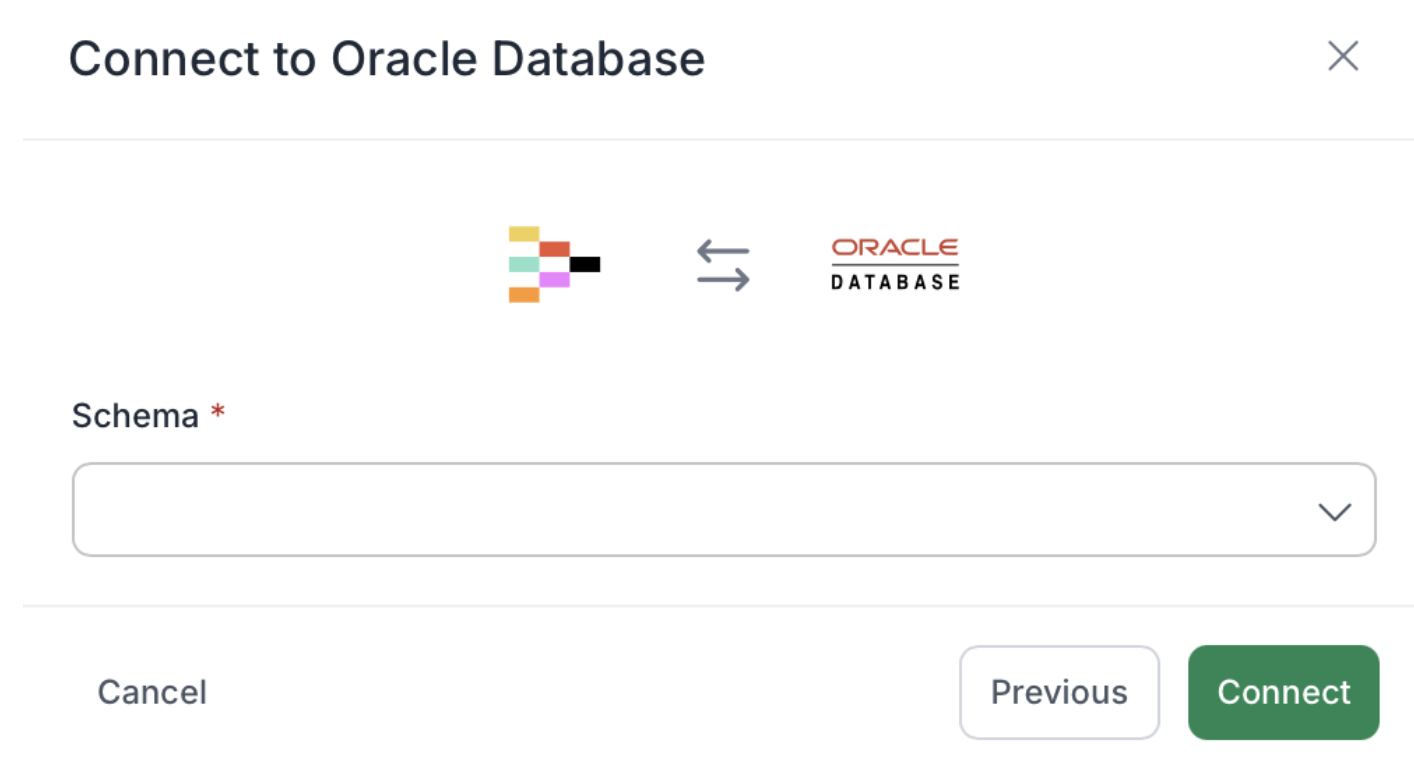
Task: Click the red ORACLE wordmark
Action: point(895,247)
